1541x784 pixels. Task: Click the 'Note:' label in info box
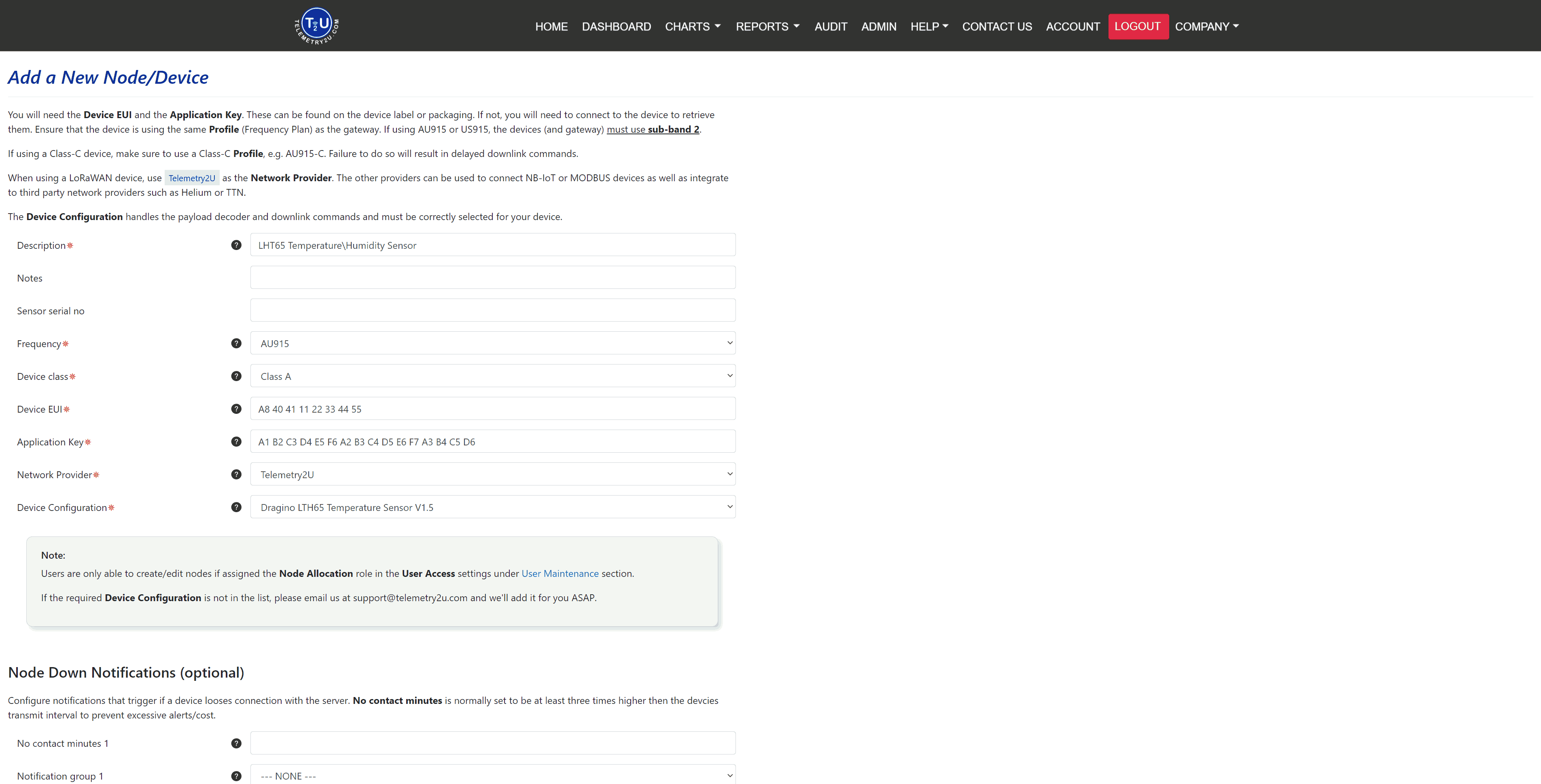tap(53, 555)
